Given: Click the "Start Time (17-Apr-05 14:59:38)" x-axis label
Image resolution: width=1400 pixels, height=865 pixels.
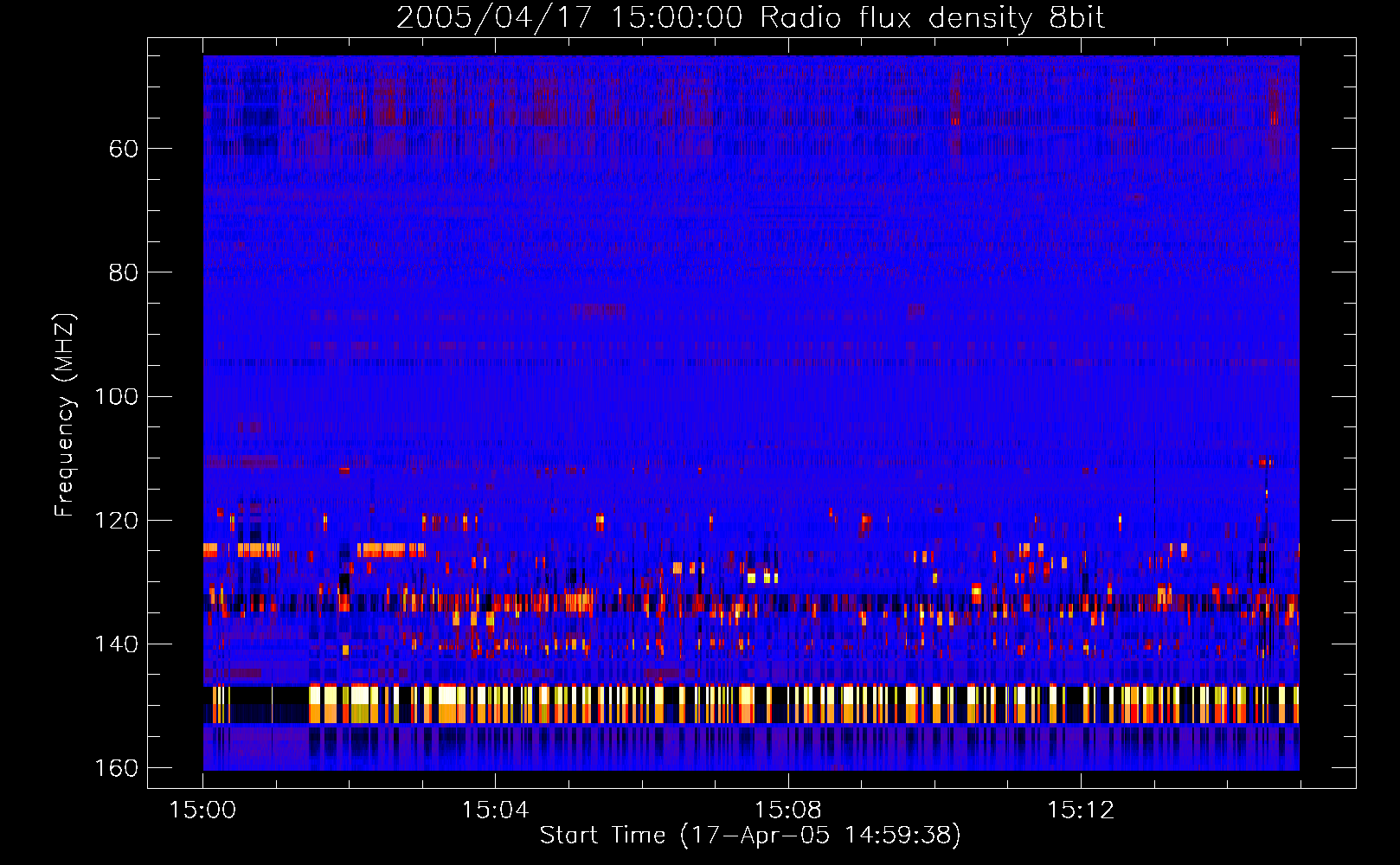Looking at the screenshot, I should pyautogui.click(x=750, y=836).
